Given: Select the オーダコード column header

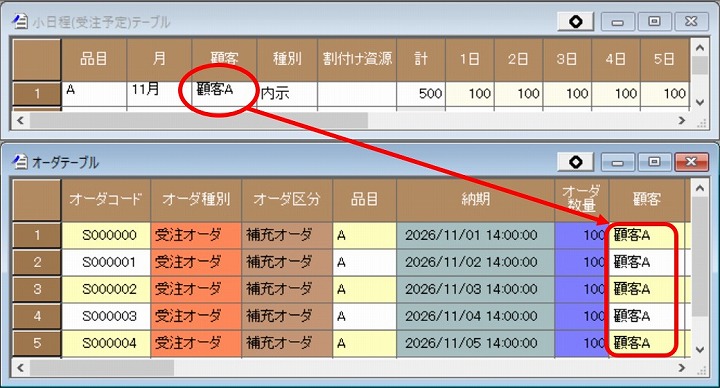Looking at the screenshot, I should coord(106,199).
